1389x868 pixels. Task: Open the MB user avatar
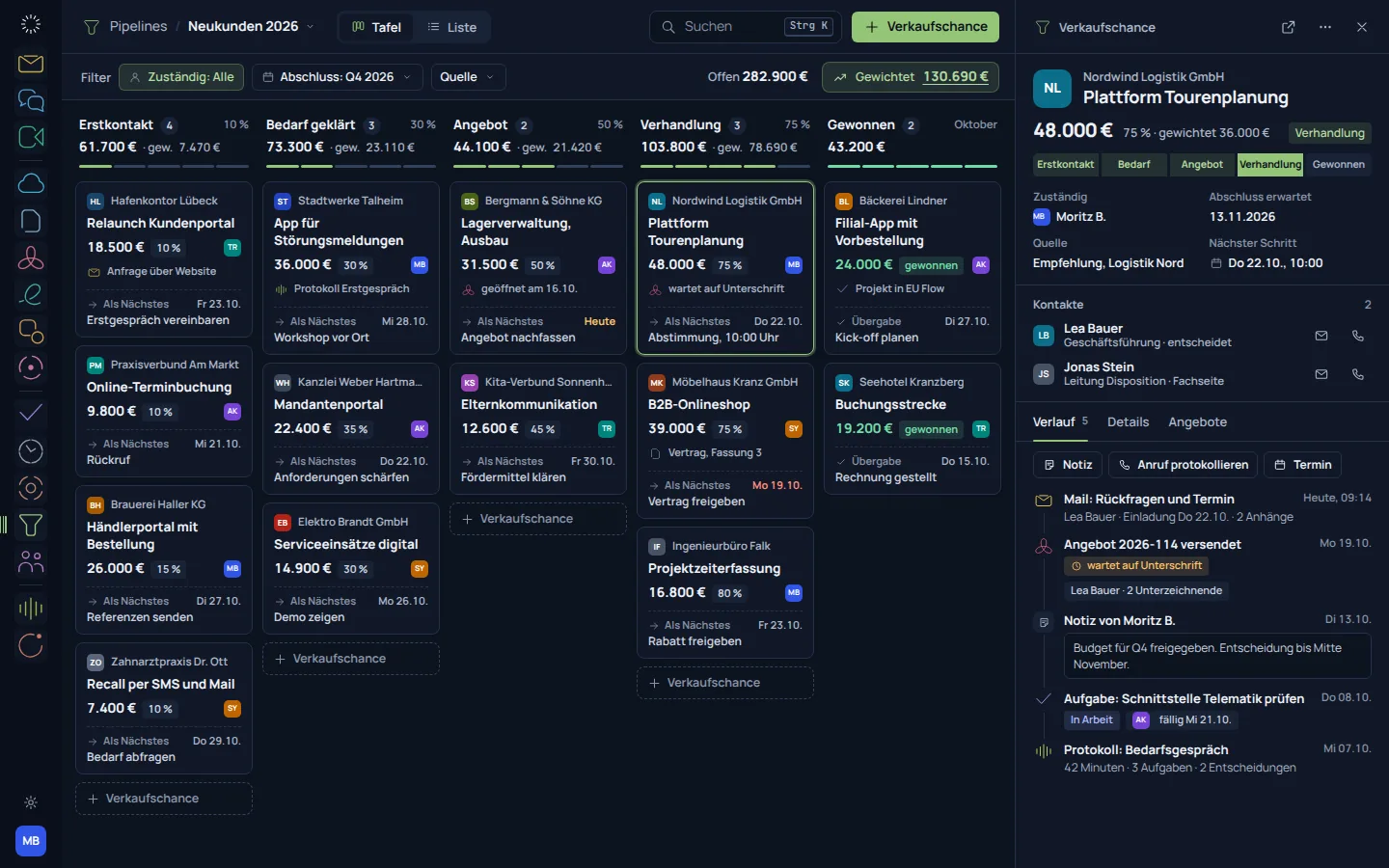point(31,841)
